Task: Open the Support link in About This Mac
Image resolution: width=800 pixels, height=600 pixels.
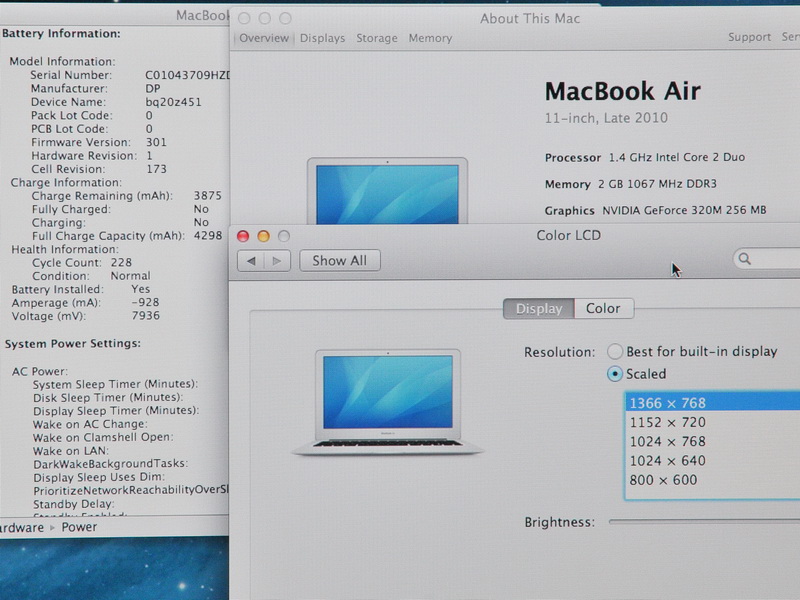Action: coord(749,37)
